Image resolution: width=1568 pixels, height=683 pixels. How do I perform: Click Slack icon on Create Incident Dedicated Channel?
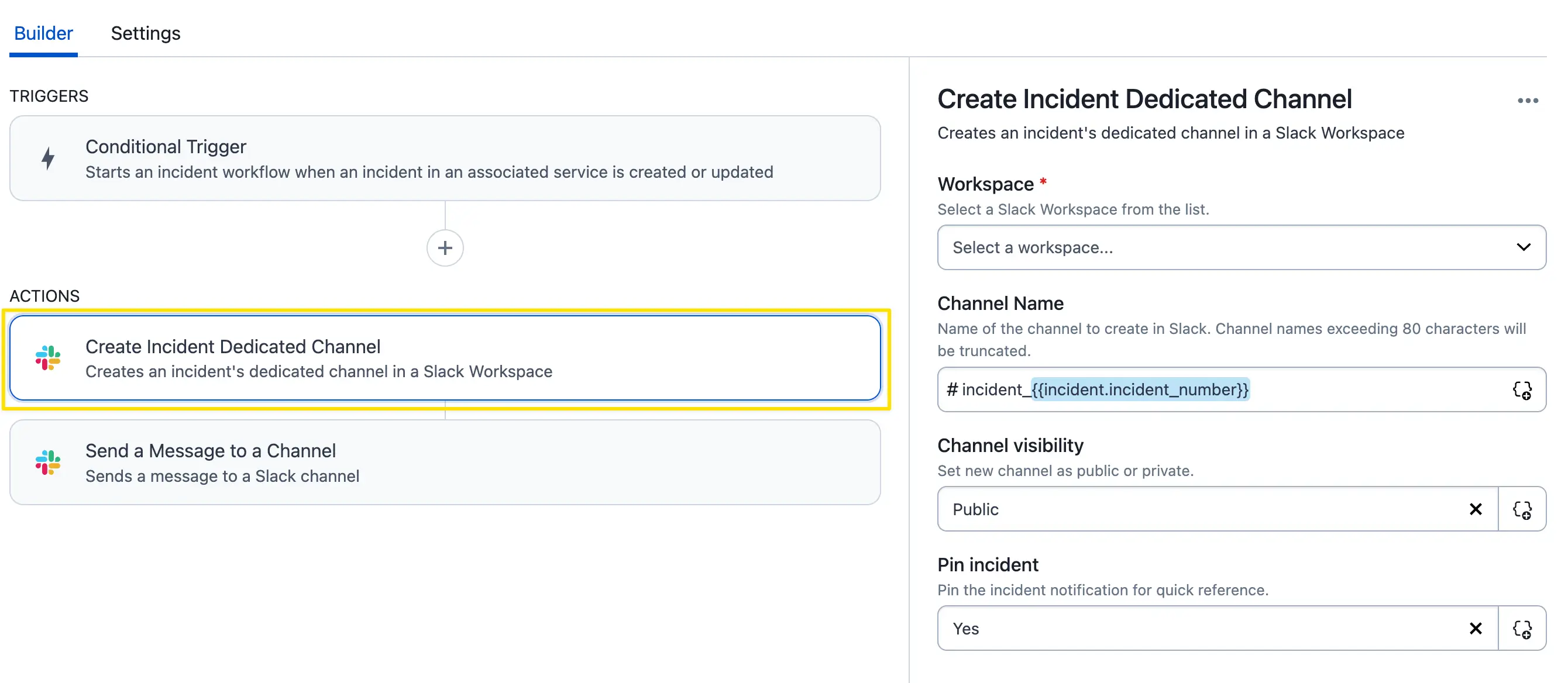48,358
